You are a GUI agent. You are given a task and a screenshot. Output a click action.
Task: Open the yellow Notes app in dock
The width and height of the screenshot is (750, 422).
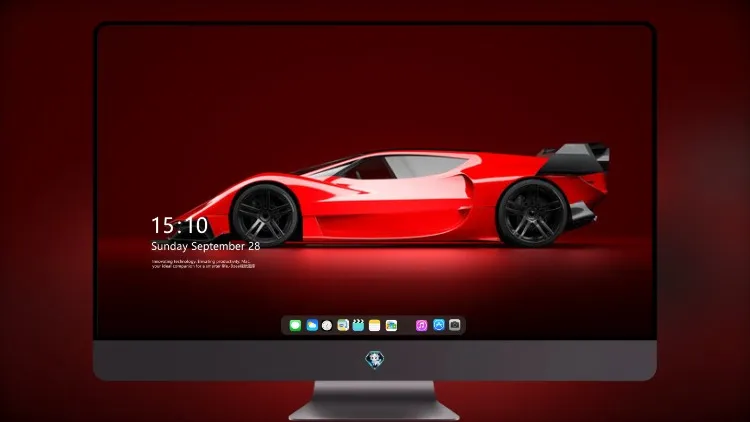tap(375, 325)
